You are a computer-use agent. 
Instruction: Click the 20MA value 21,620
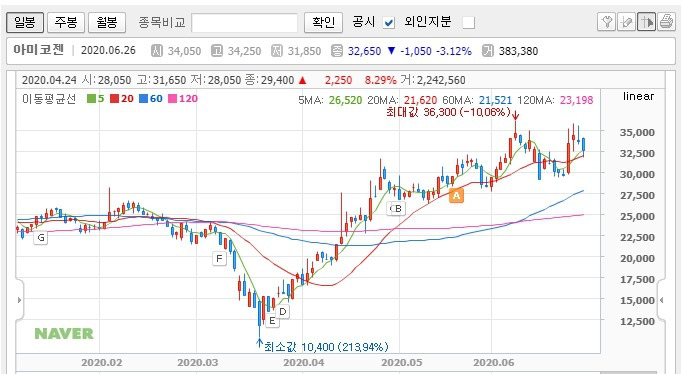point(420,101)
